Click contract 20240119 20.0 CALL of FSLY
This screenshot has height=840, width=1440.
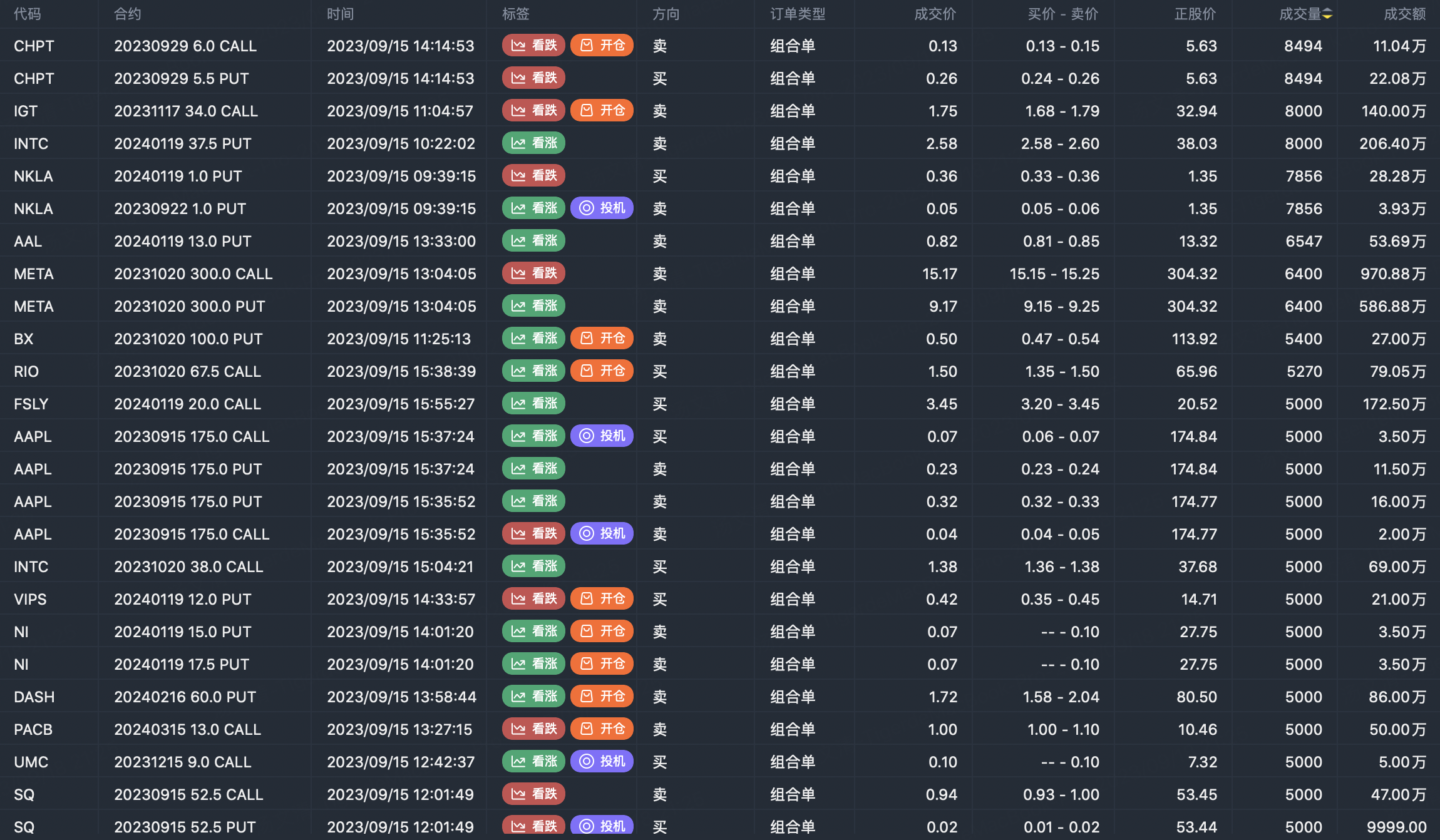click(187, 404)
